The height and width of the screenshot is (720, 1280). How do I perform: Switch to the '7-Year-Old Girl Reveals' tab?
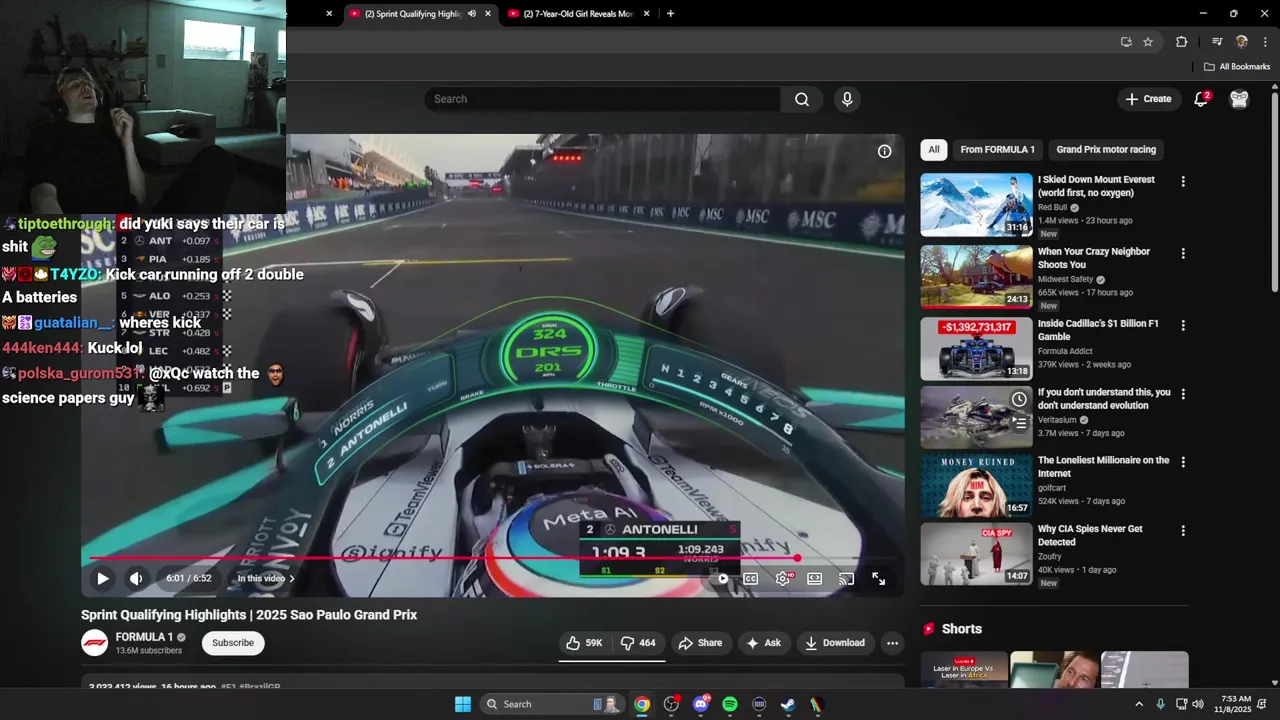(x=578, y=14)
